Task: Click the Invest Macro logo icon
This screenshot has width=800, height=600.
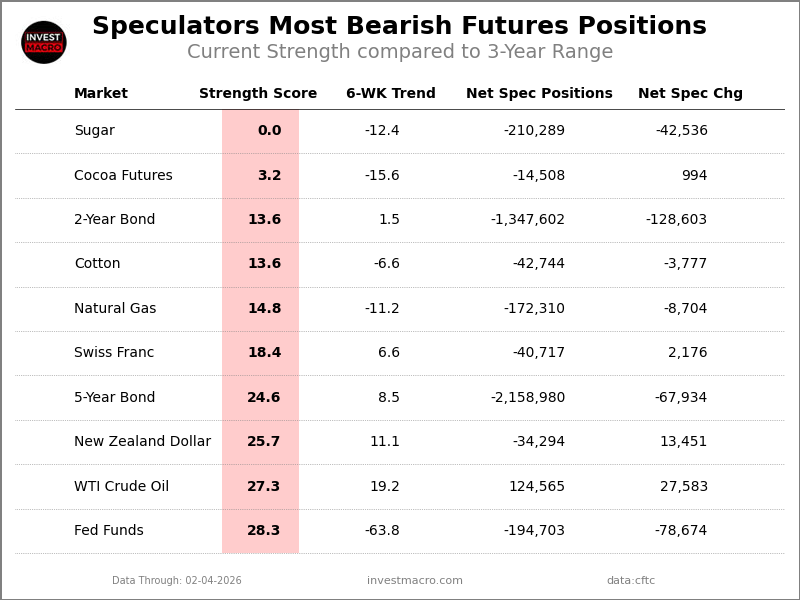Action: pos(44,42)
